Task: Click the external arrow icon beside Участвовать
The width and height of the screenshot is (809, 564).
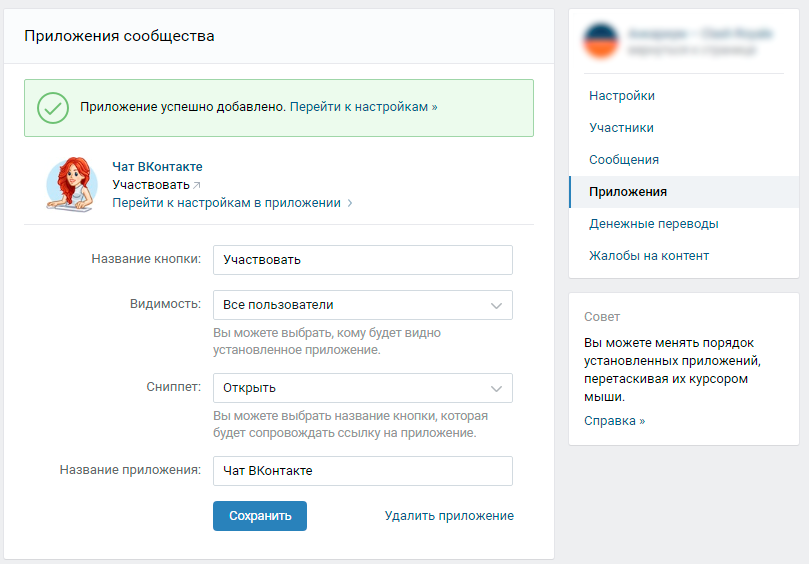Action: point(197,185)
